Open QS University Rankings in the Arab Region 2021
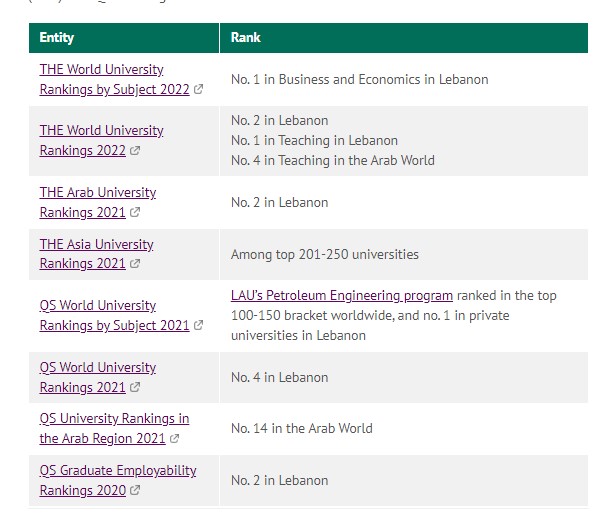 [x=114, y=428]
